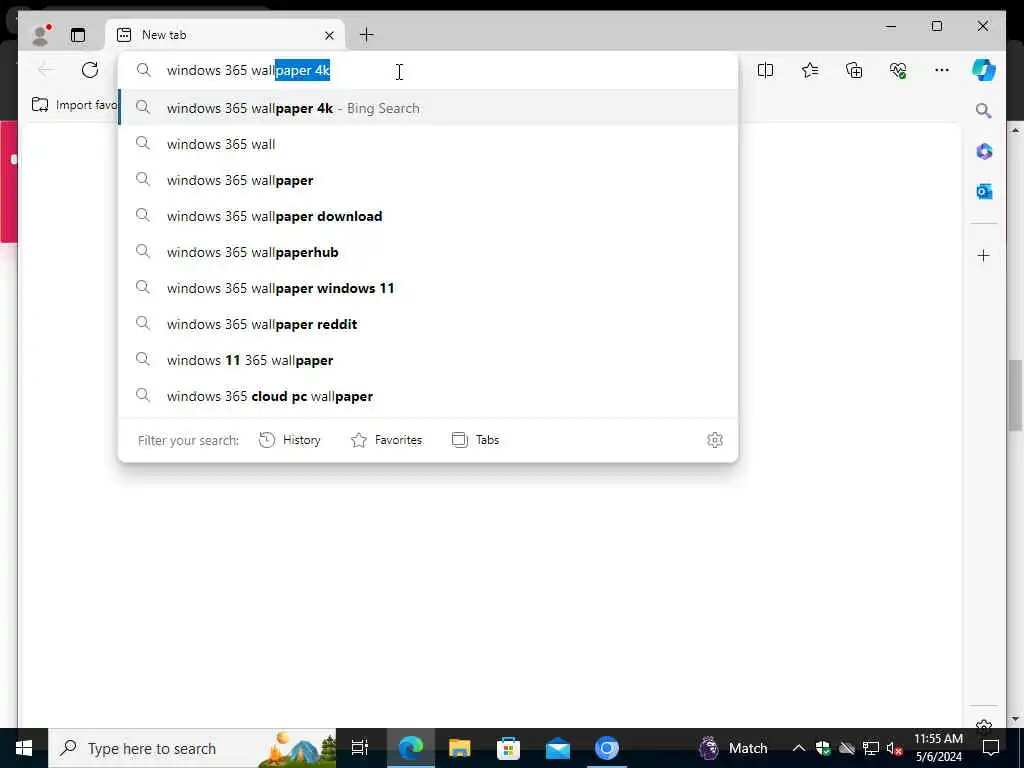This screenshot has height=768, width=1024.
Task: Open Settings and more ellipsis menu
Action: [942, 70]
